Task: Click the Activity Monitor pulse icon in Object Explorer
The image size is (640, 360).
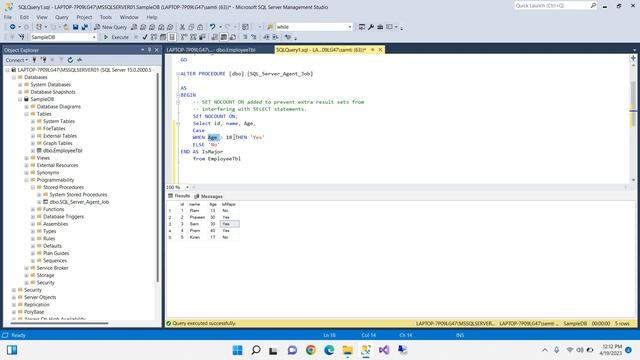Action: point(79,60)
